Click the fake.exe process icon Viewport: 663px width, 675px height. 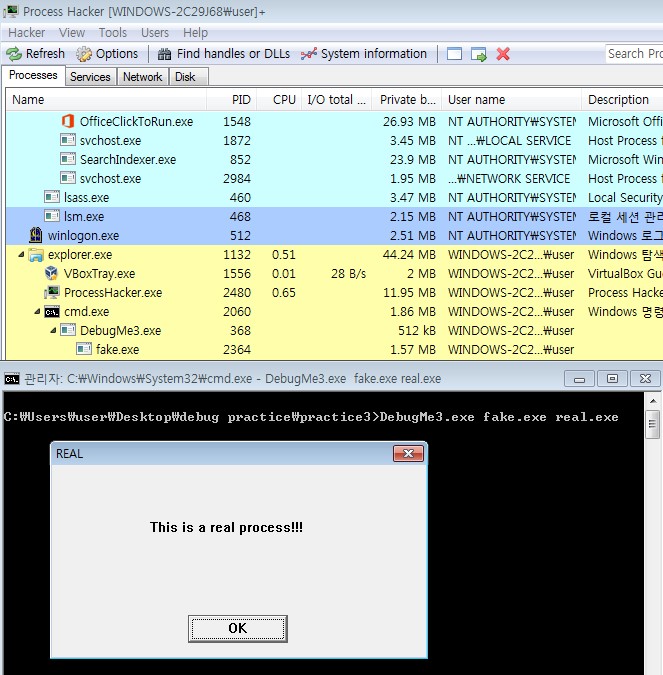coord(84,349)
